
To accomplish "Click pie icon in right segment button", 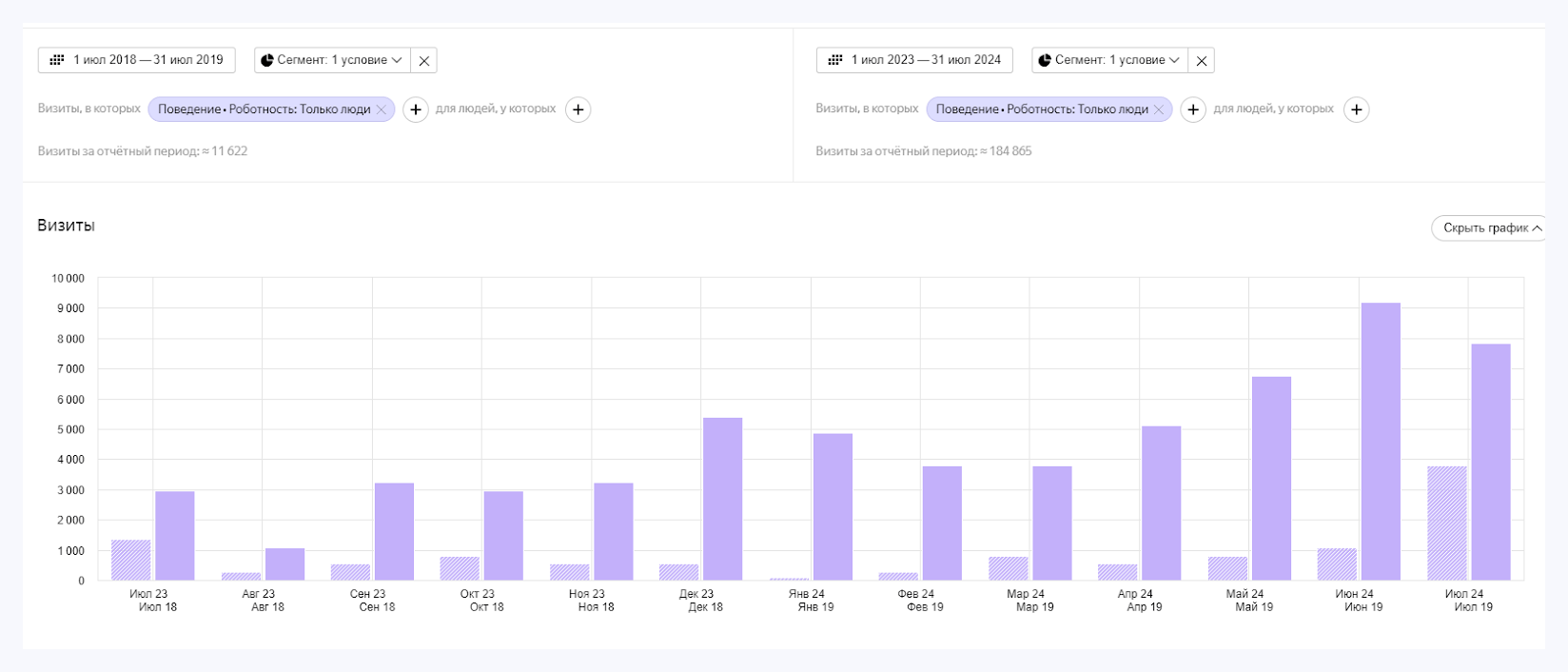I will pyautogui.click(x=1045, y=60).
